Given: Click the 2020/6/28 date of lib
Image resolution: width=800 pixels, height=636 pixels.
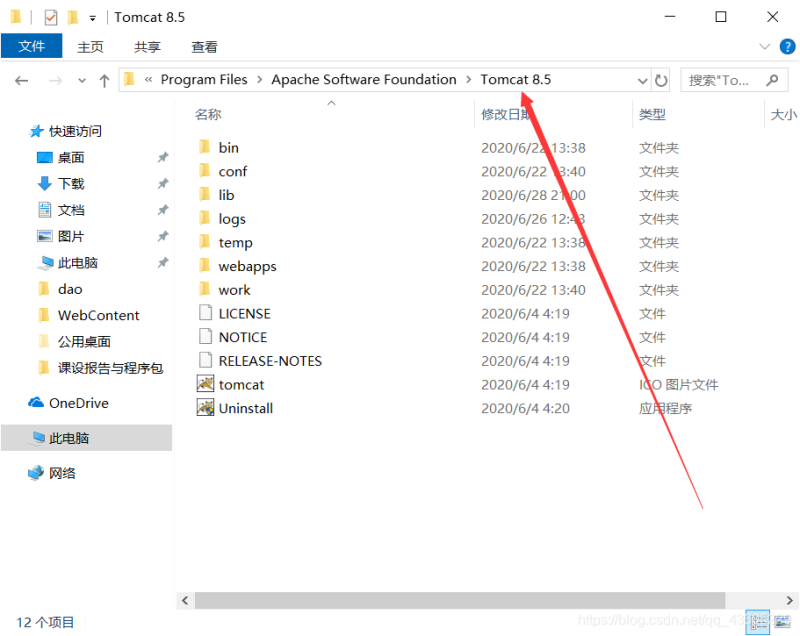Looking at the screenshot, I should click(x=533, y=195).
